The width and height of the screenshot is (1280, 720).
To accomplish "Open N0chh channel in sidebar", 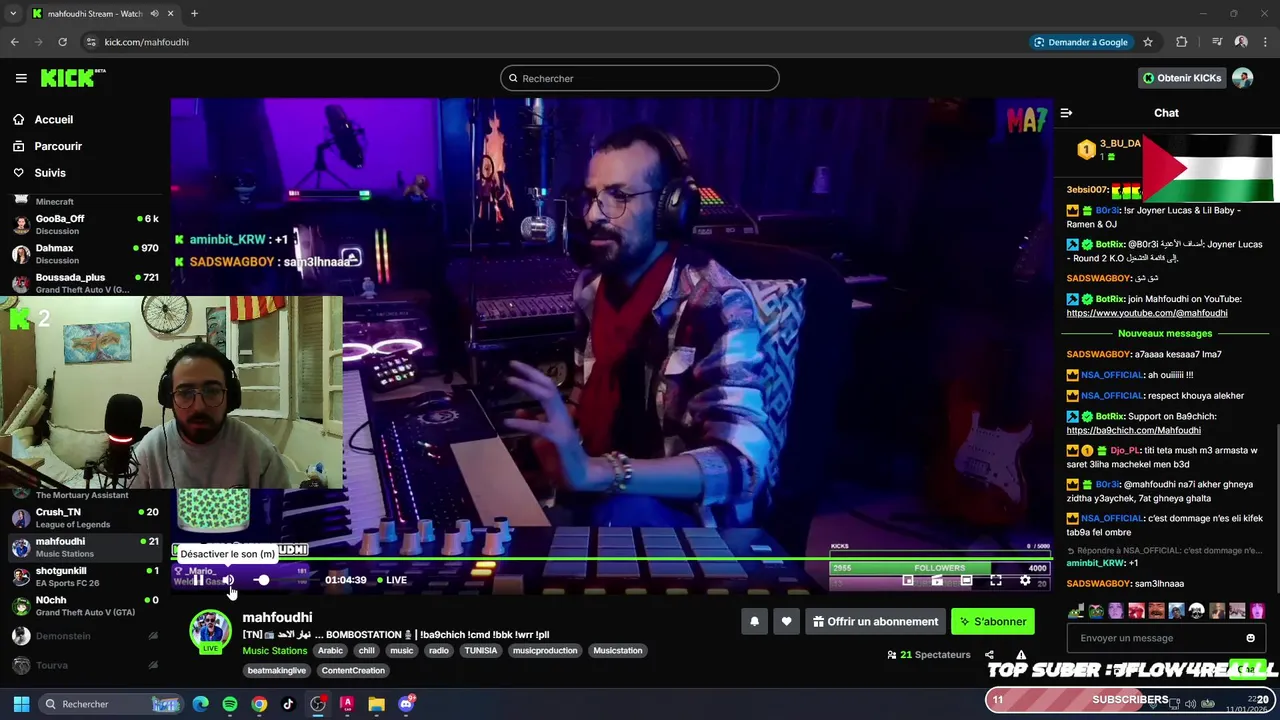I will pyautogui.click(x=85, y=605).
